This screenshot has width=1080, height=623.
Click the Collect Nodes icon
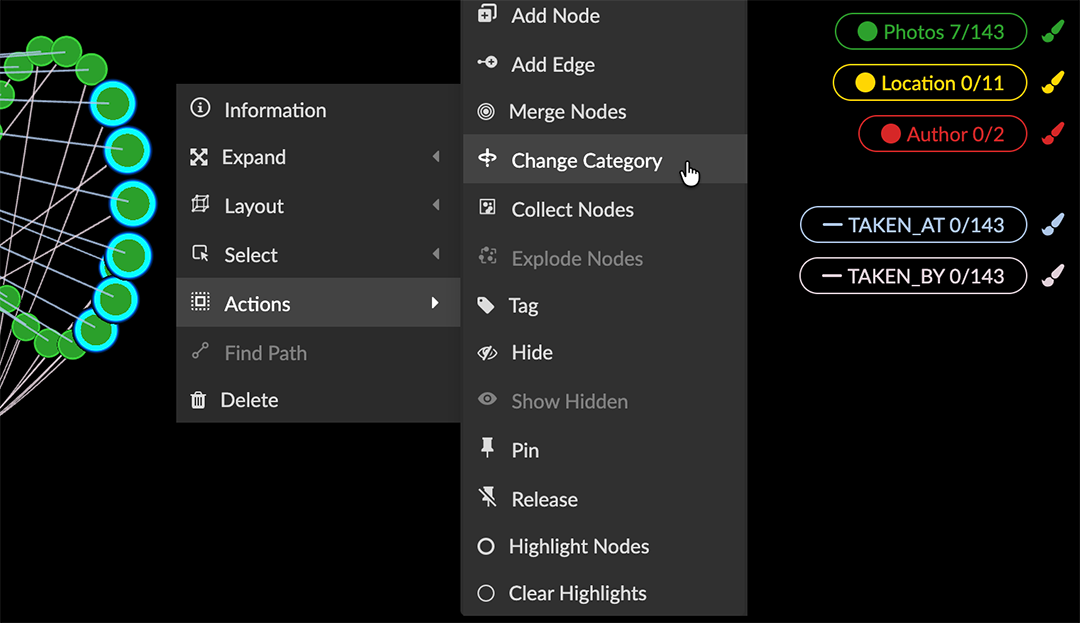pyautogui.click(x=487, y=209)
